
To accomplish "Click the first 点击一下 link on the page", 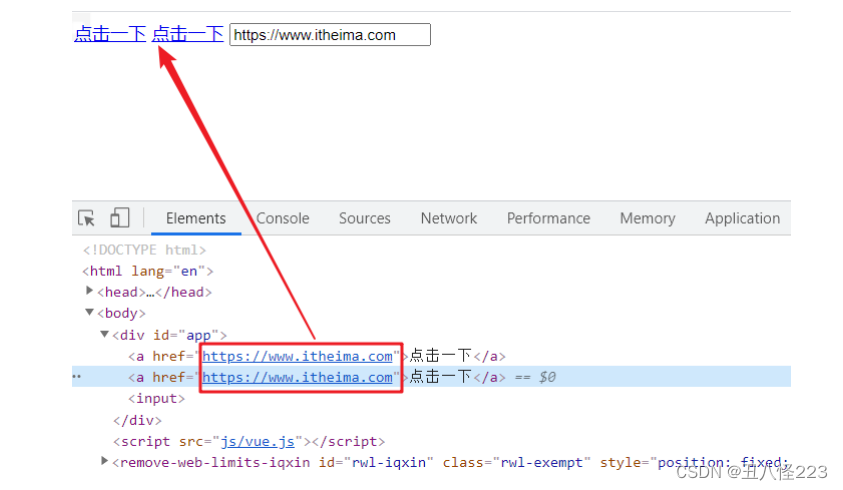I will (x=110, y=34).
